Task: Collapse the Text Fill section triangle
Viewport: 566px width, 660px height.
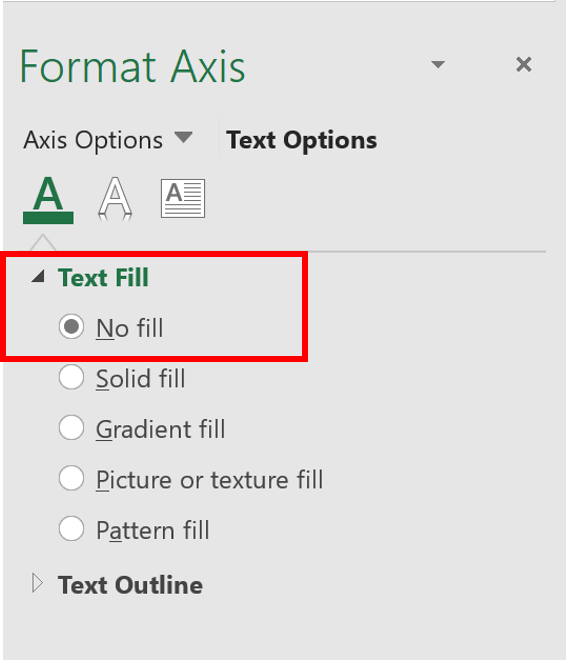Action: point(38,277)
